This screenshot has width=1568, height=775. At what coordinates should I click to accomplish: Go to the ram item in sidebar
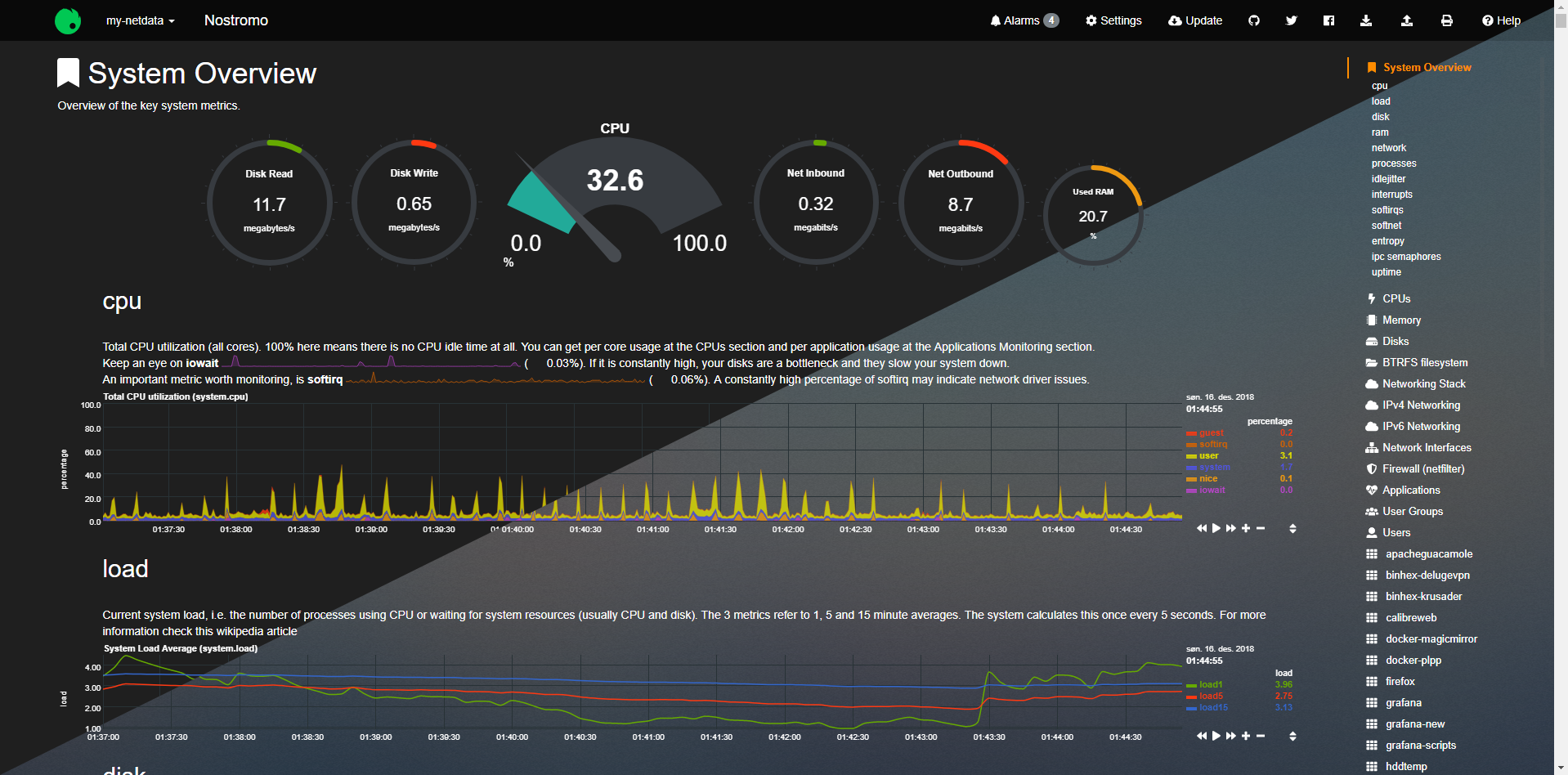[1380, 132]
